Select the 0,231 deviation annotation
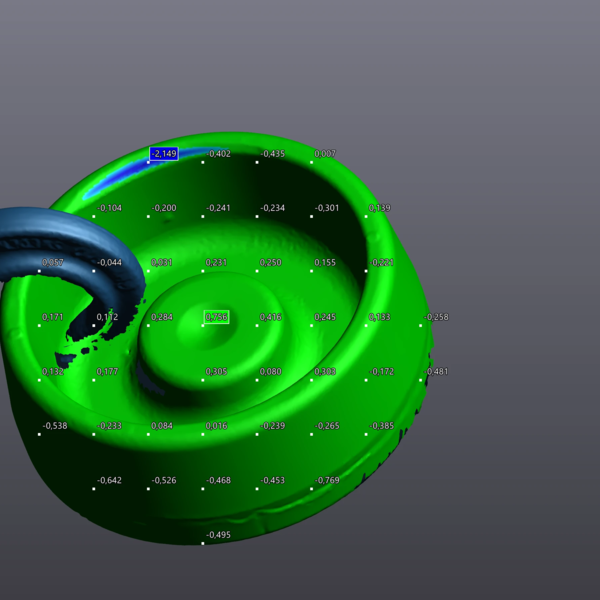Image resolution: width=600 pixels, height=600 pixels. [x=217, y=262]
